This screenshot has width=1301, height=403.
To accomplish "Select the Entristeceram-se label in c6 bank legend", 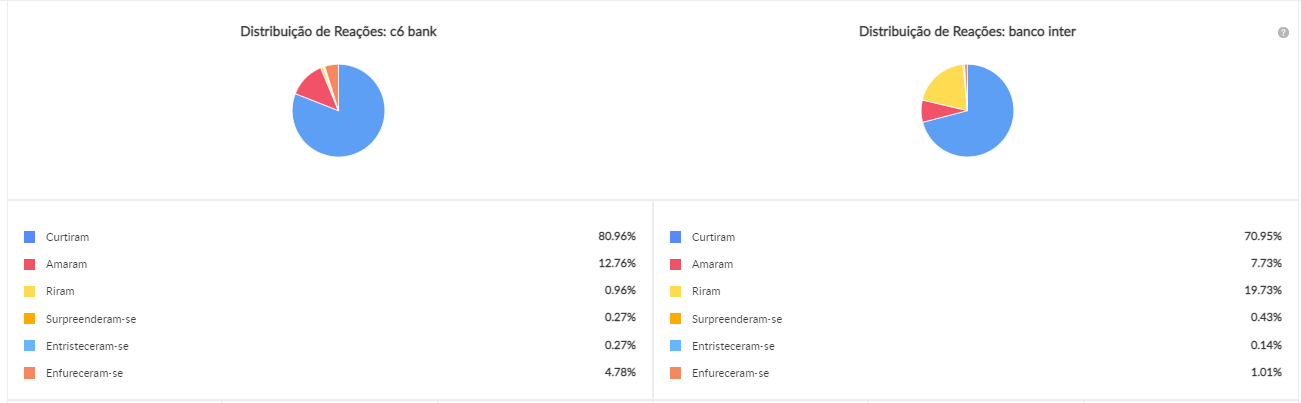I will pos(87,346).
